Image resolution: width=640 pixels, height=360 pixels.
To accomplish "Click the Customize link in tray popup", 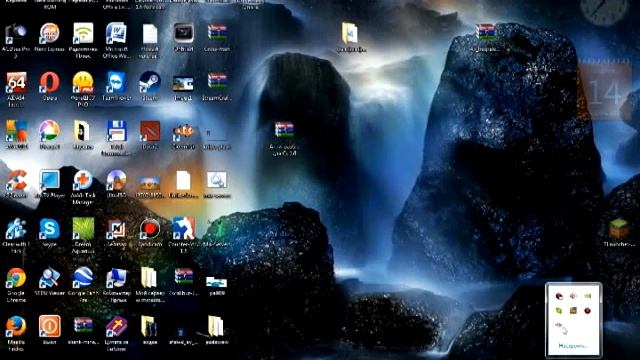I will 573,346.
